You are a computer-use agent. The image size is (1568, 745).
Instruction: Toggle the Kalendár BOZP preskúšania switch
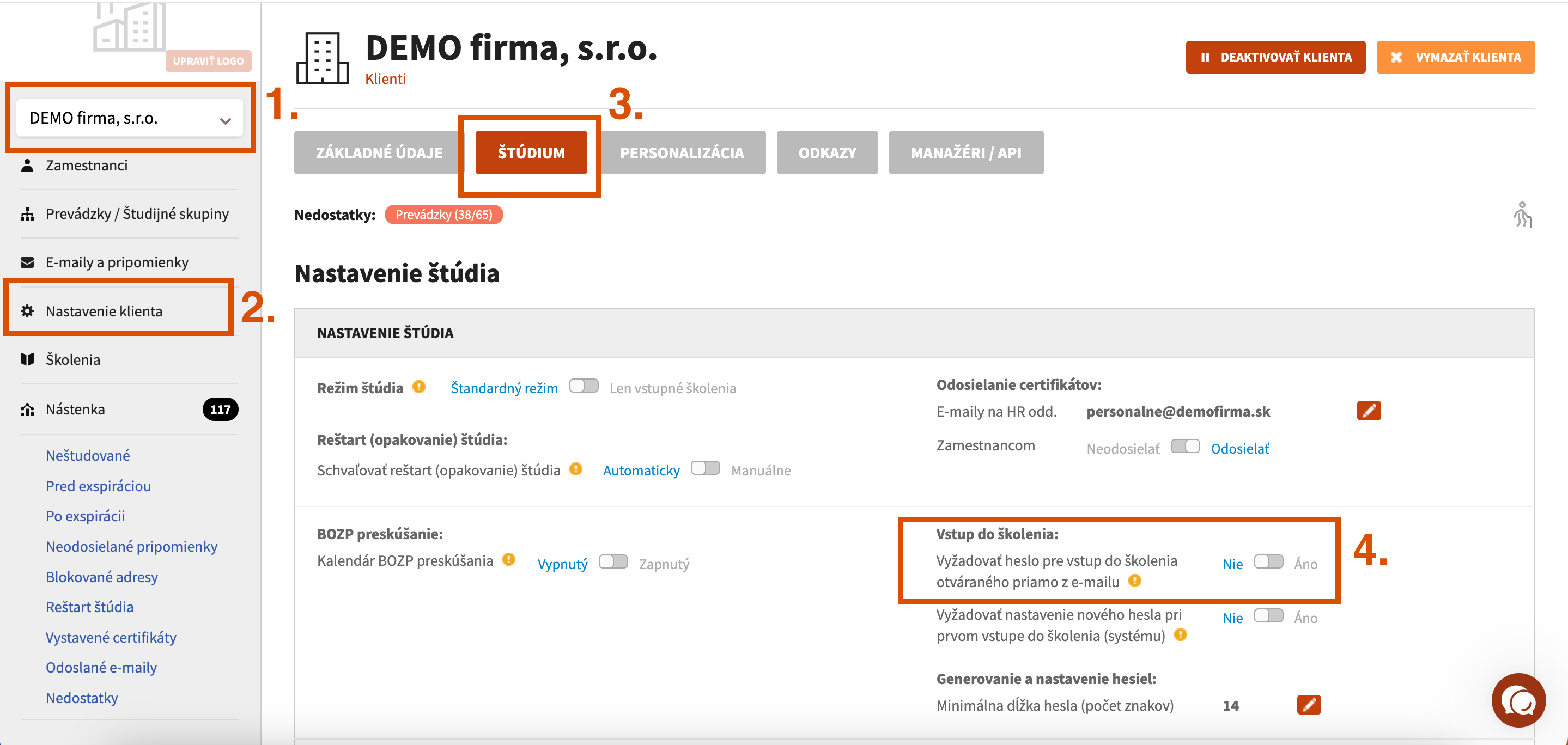click(612, 562)
